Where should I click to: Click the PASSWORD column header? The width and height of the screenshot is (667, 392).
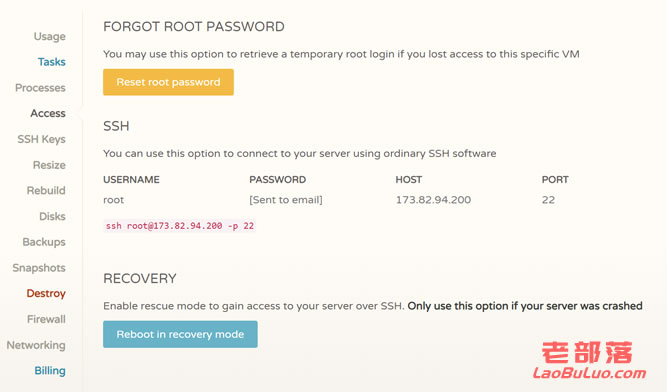click(278, 179)
